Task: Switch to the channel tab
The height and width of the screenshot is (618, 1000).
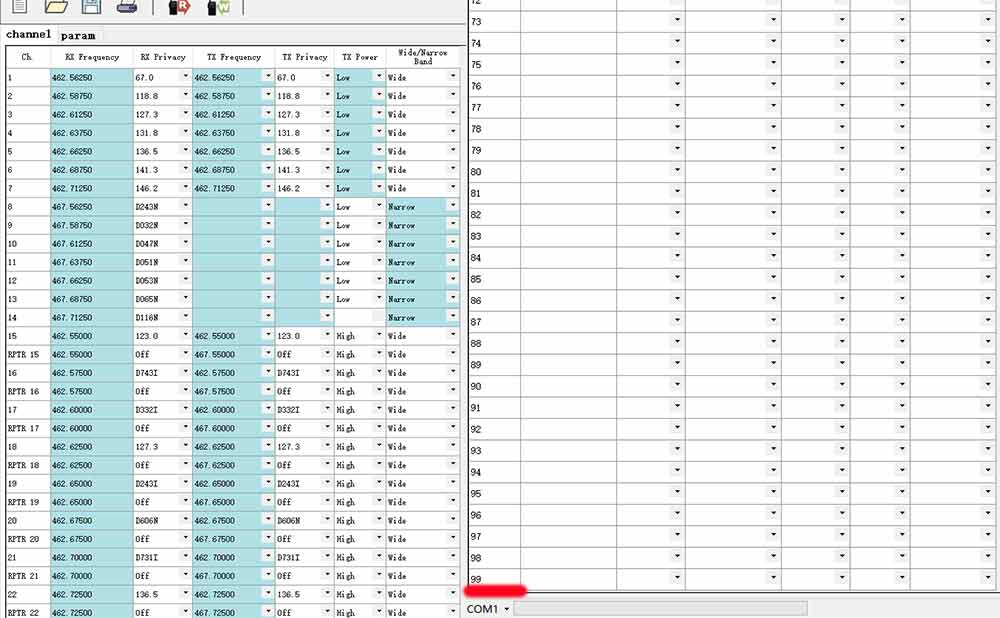Action: tap(28, 34)
